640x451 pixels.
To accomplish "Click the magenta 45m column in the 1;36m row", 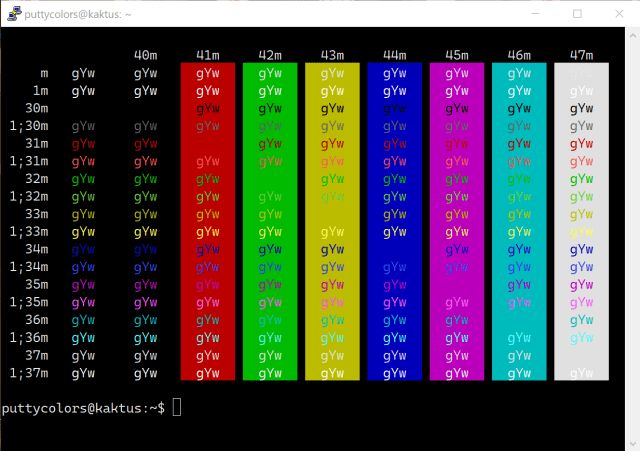I will (x=457, y=338).
